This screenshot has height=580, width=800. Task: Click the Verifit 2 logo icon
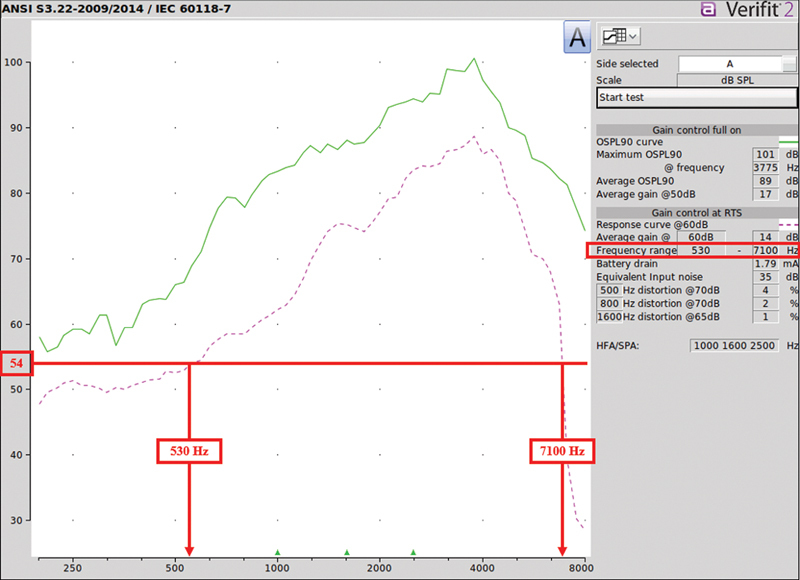pos(708,9)
